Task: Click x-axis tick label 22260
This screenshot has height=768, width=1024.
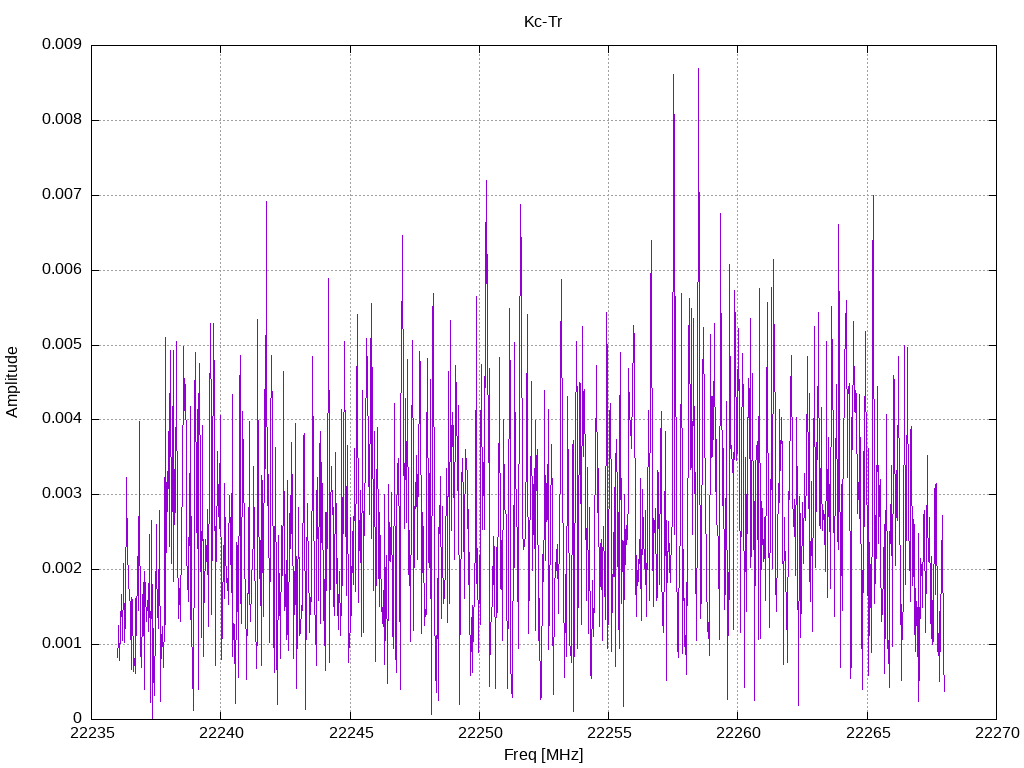Action: [738, 733]
